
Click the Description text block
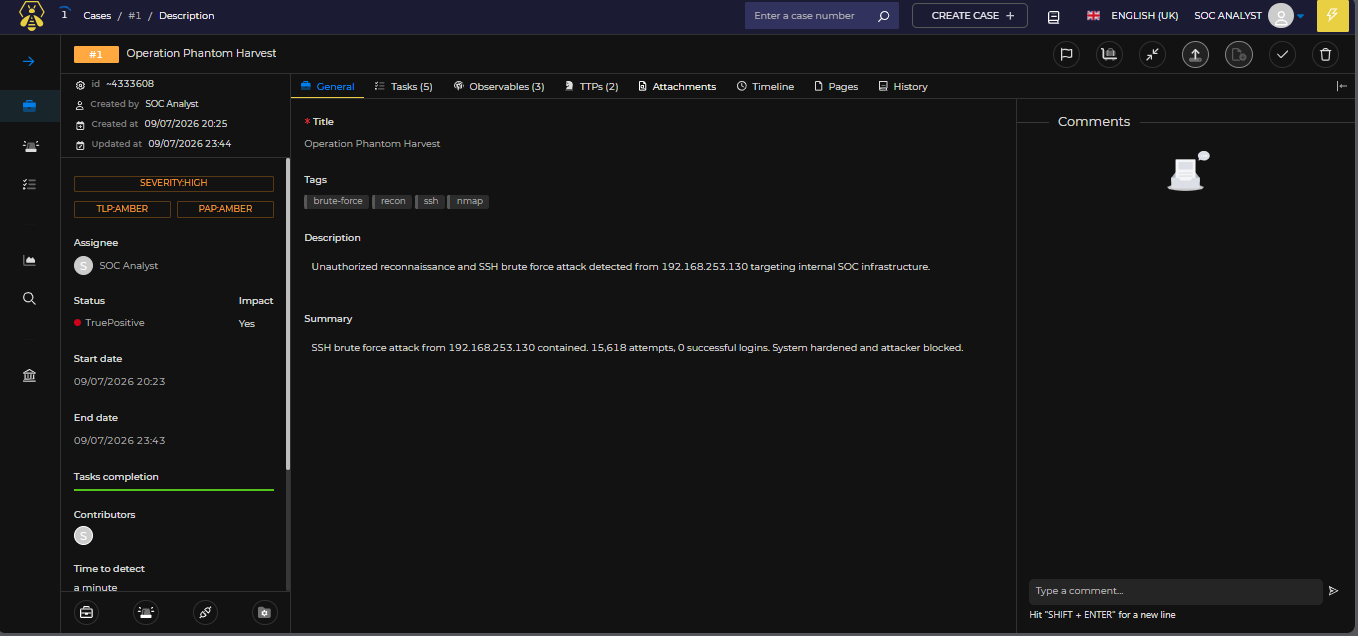pyautogui.click(x=620, y=267)
